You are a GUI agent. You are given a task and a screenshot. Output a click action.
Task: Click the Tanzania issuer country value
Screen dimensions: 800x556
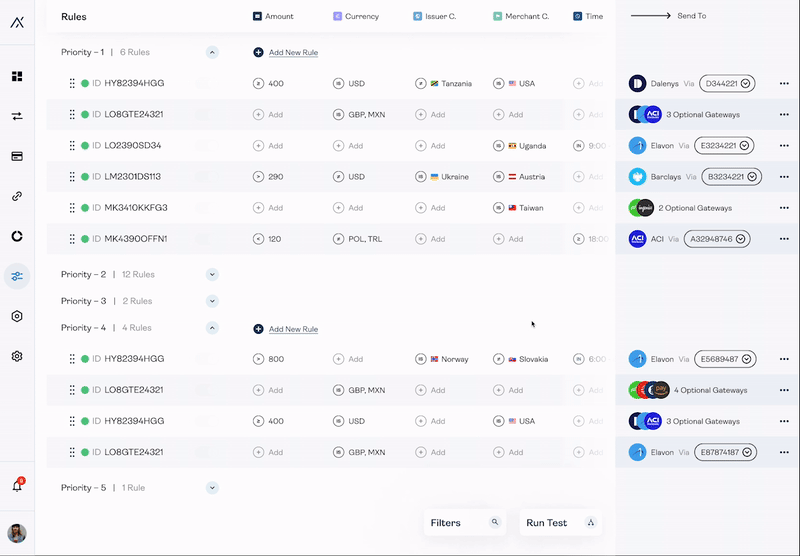point(452,84)
